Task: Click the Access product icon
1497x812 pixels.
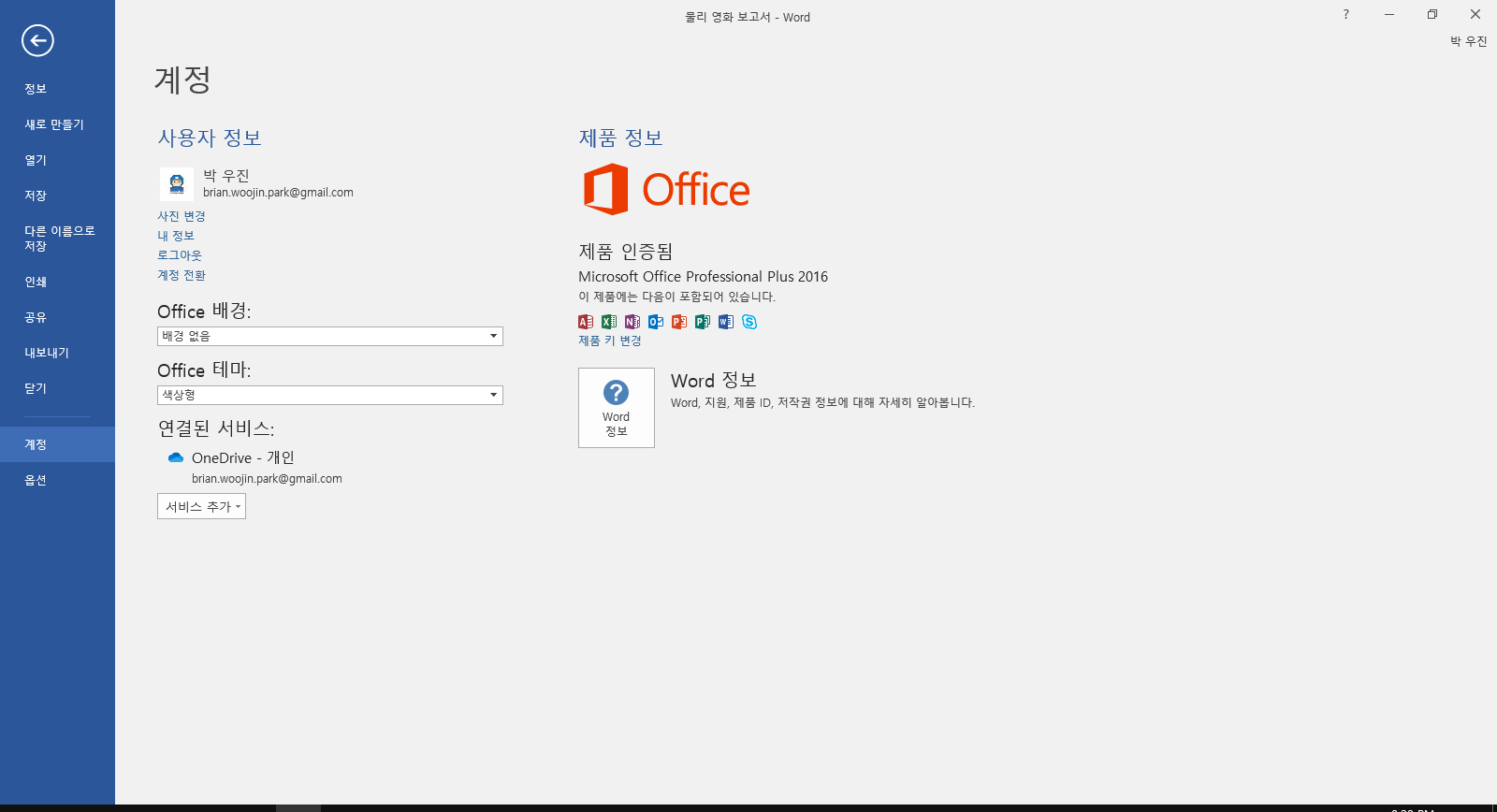Action: tap(586, 322)
